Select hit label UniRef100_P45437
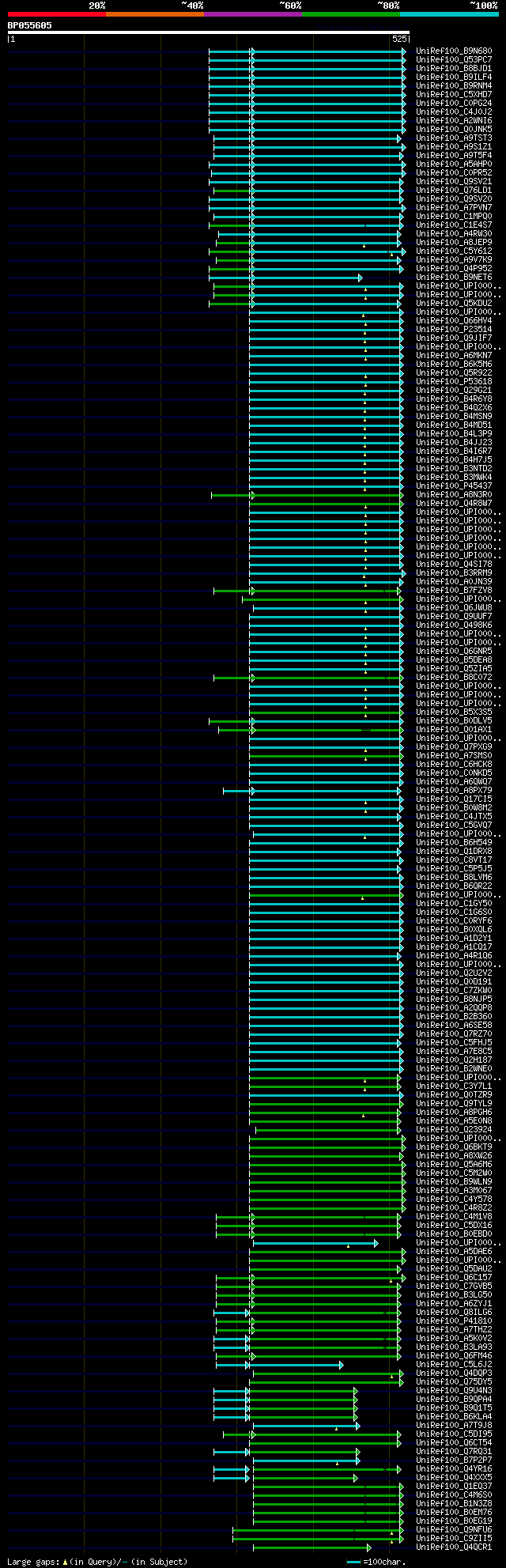The width and height of the screenshot is (506, 1568). tap(454, 486)
